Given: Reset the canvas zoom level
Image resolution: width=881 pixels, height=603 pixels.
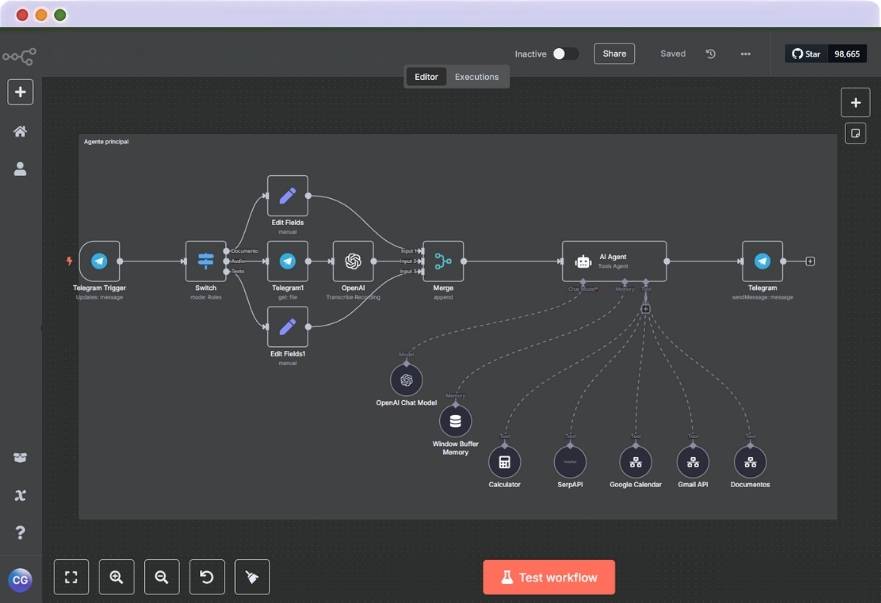Looking at the screenshot, I should pyautogui.click(x=207, y=577).
